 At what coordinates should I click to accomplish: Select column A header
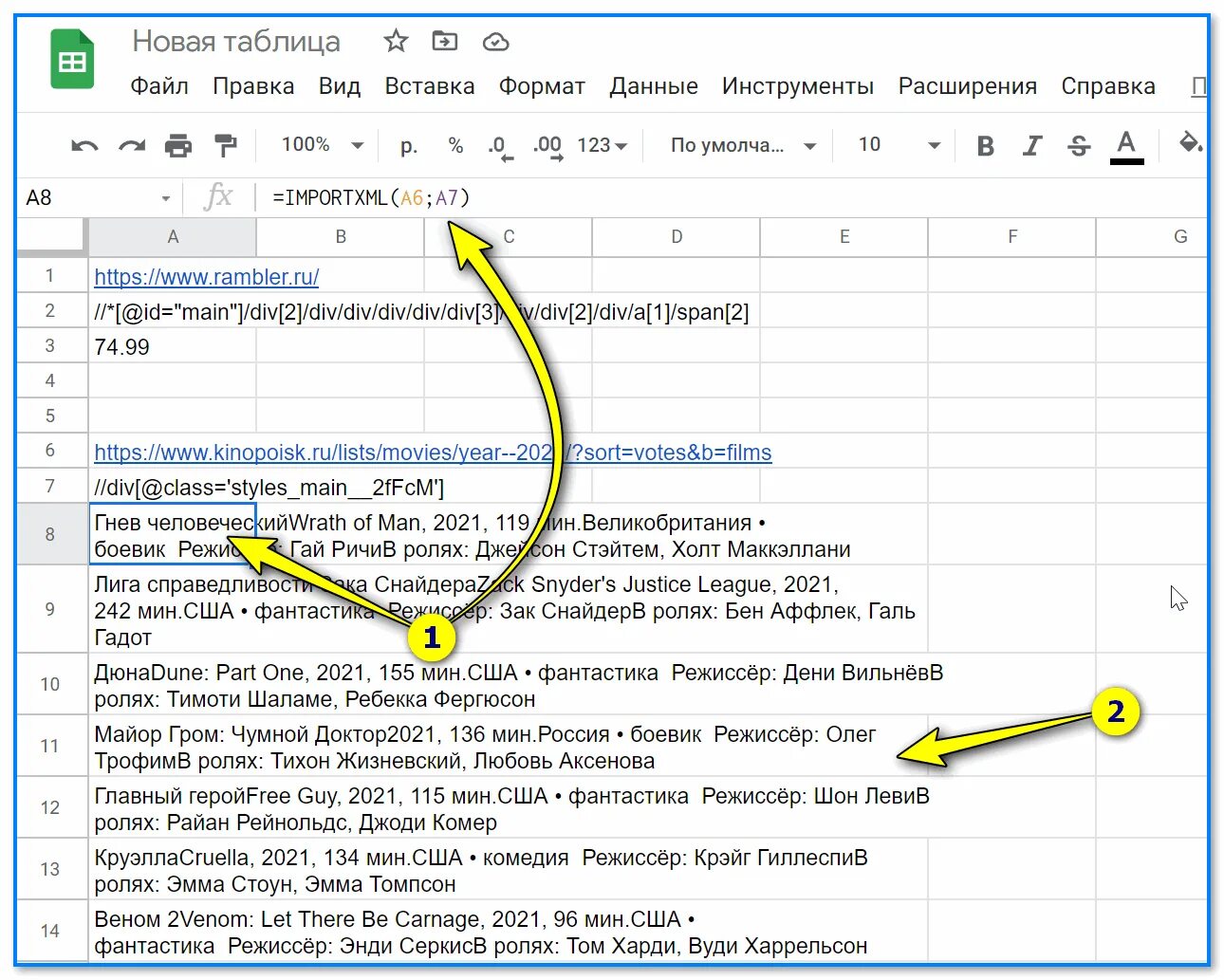[x=173, y=237]
